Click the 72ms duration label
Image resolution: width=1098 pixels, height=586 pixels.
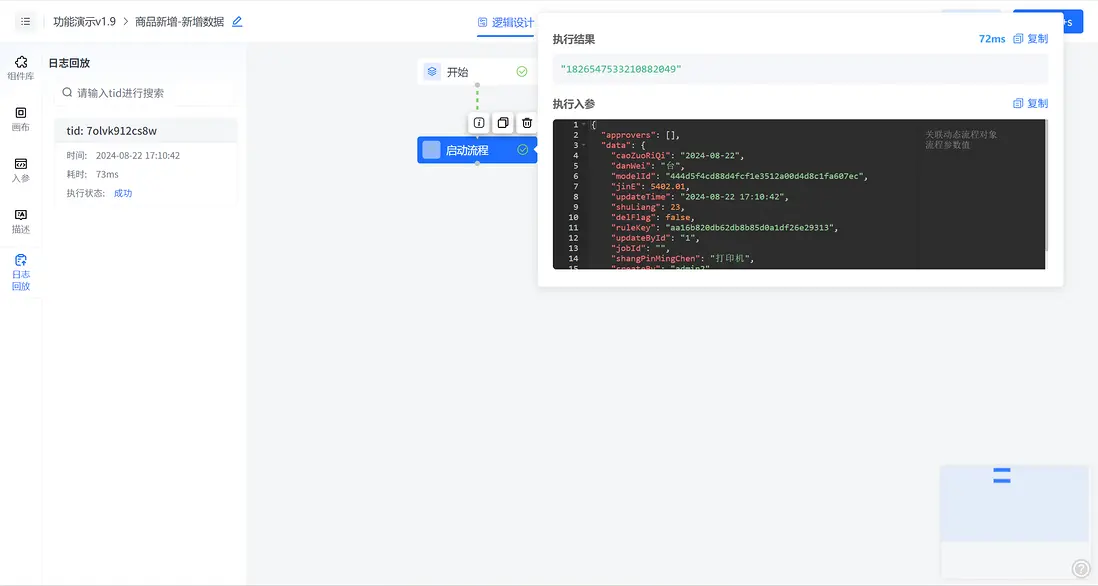(992, 39)
